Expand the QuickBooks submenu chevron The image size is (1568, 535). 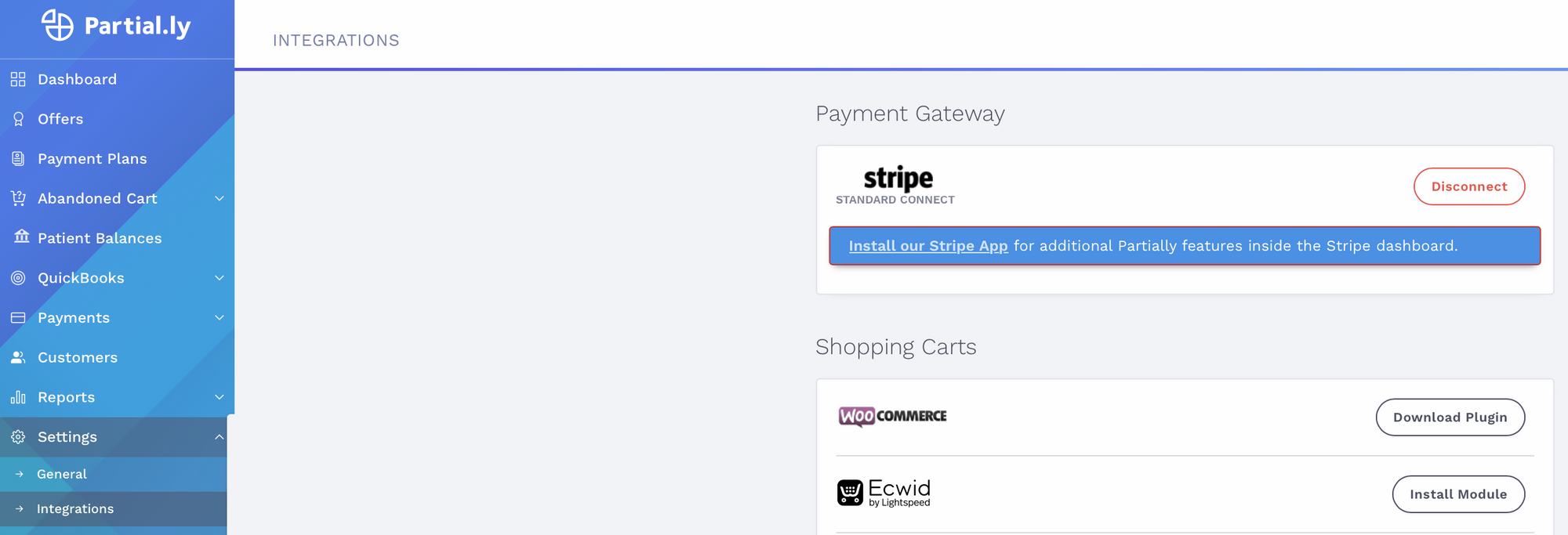tap(220, 277)
